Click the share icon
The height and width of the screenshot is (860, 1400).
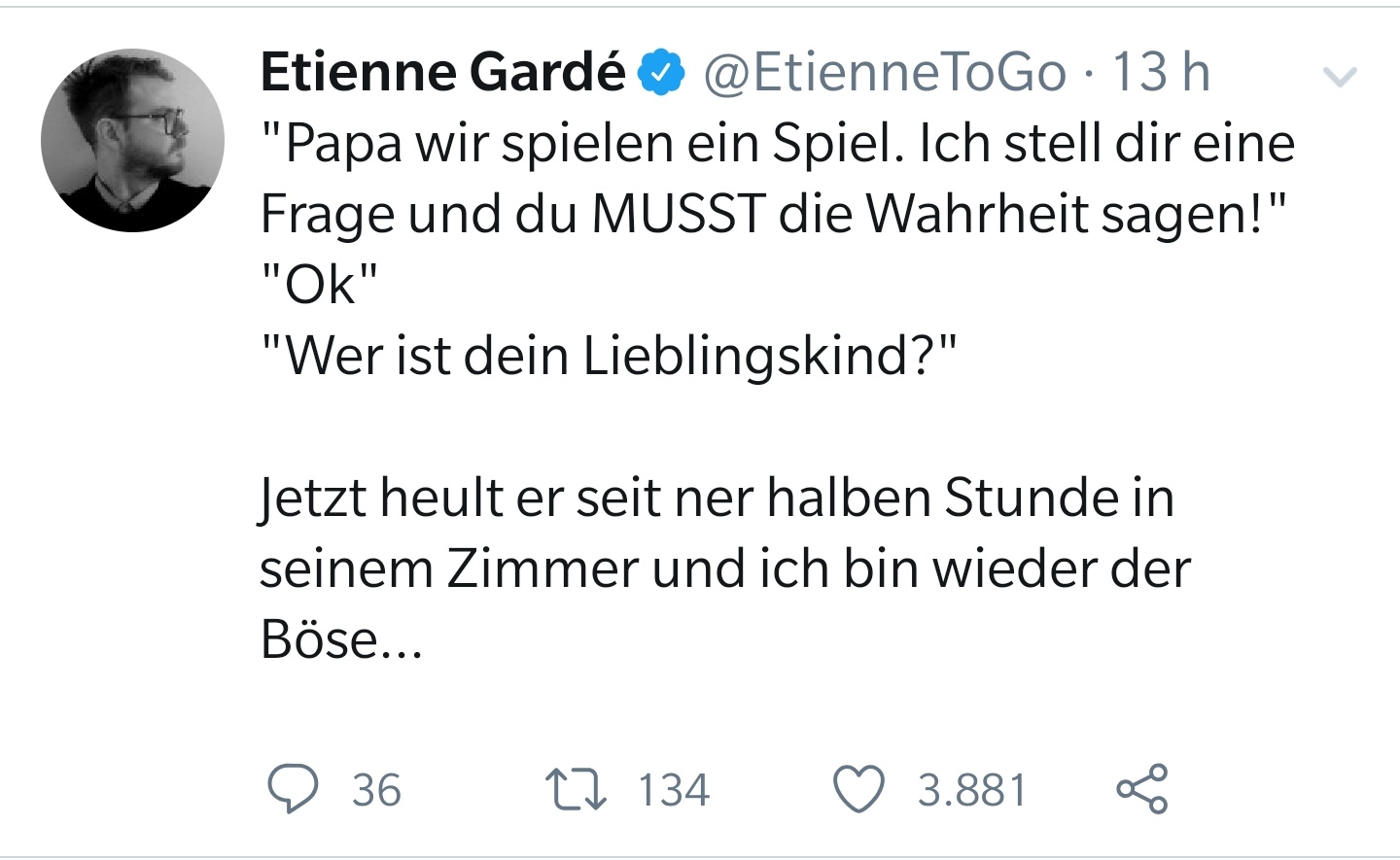coord(1142,788)
